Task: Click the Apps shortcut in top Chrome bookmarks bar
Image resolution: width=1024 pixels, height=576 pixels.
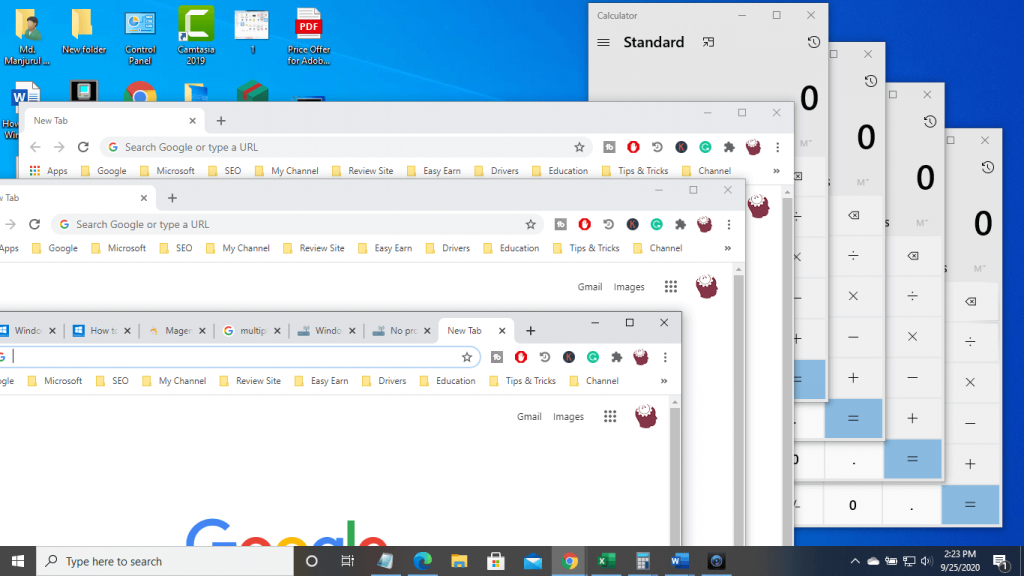Action: 48,171
